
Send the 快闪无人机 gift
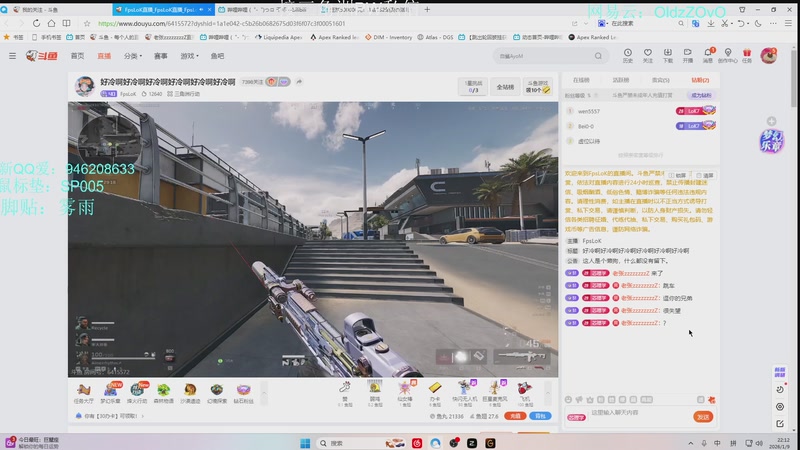(x=465, y=393)
